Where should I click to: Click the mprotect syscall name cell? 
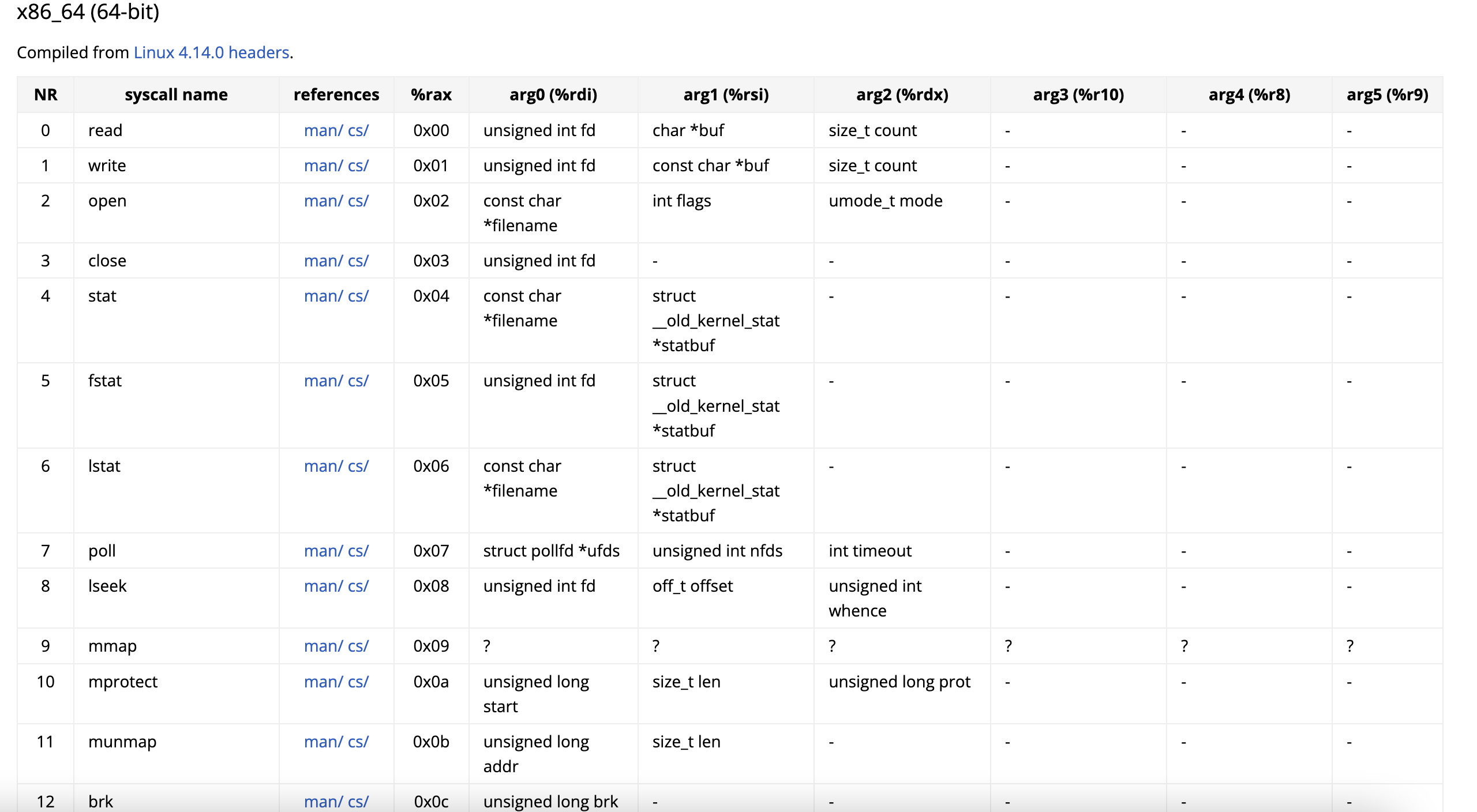122,682
